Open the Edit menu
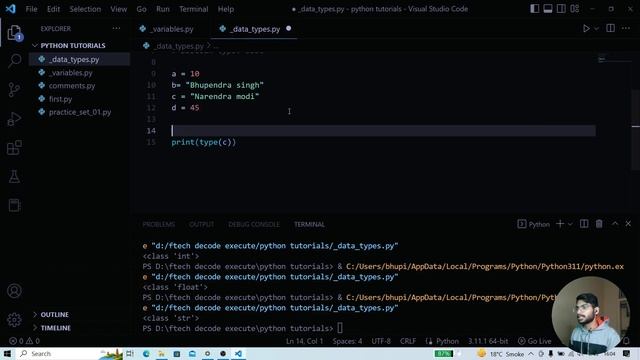 tap(53, 9)
